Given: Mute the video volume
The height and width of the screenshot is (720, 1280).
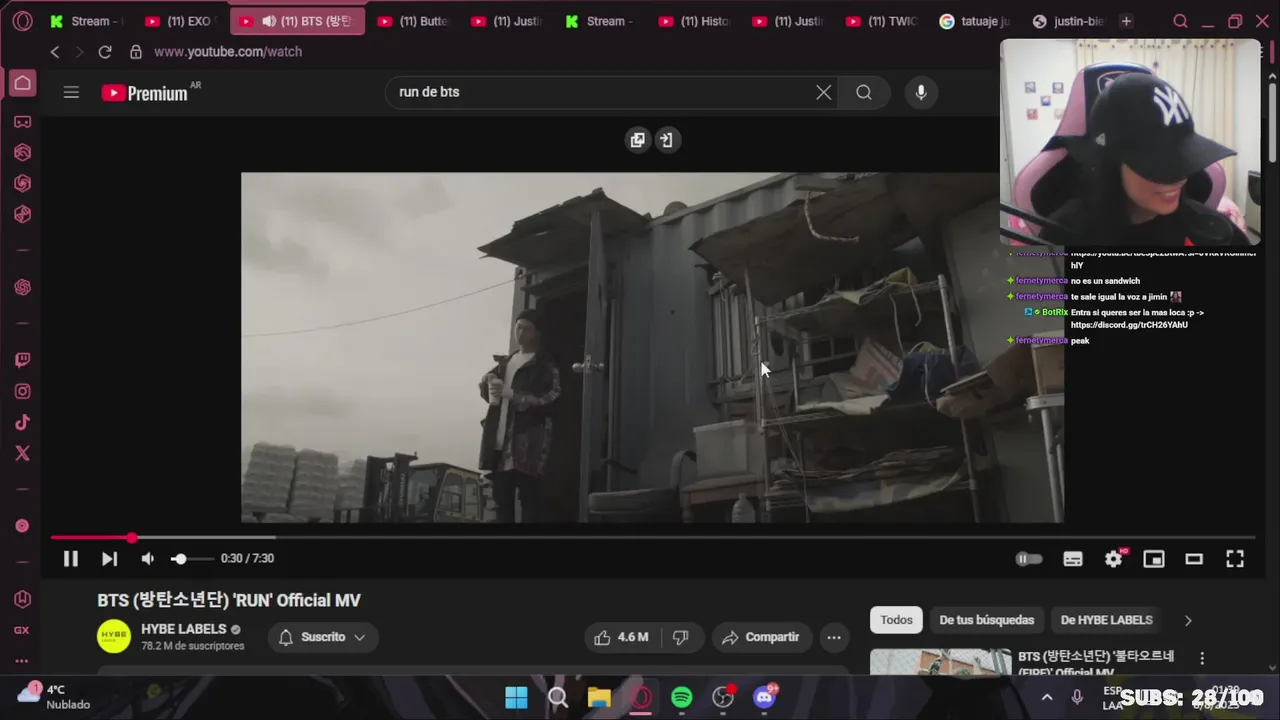Looking at the screenshot, I should coord(147,559).
